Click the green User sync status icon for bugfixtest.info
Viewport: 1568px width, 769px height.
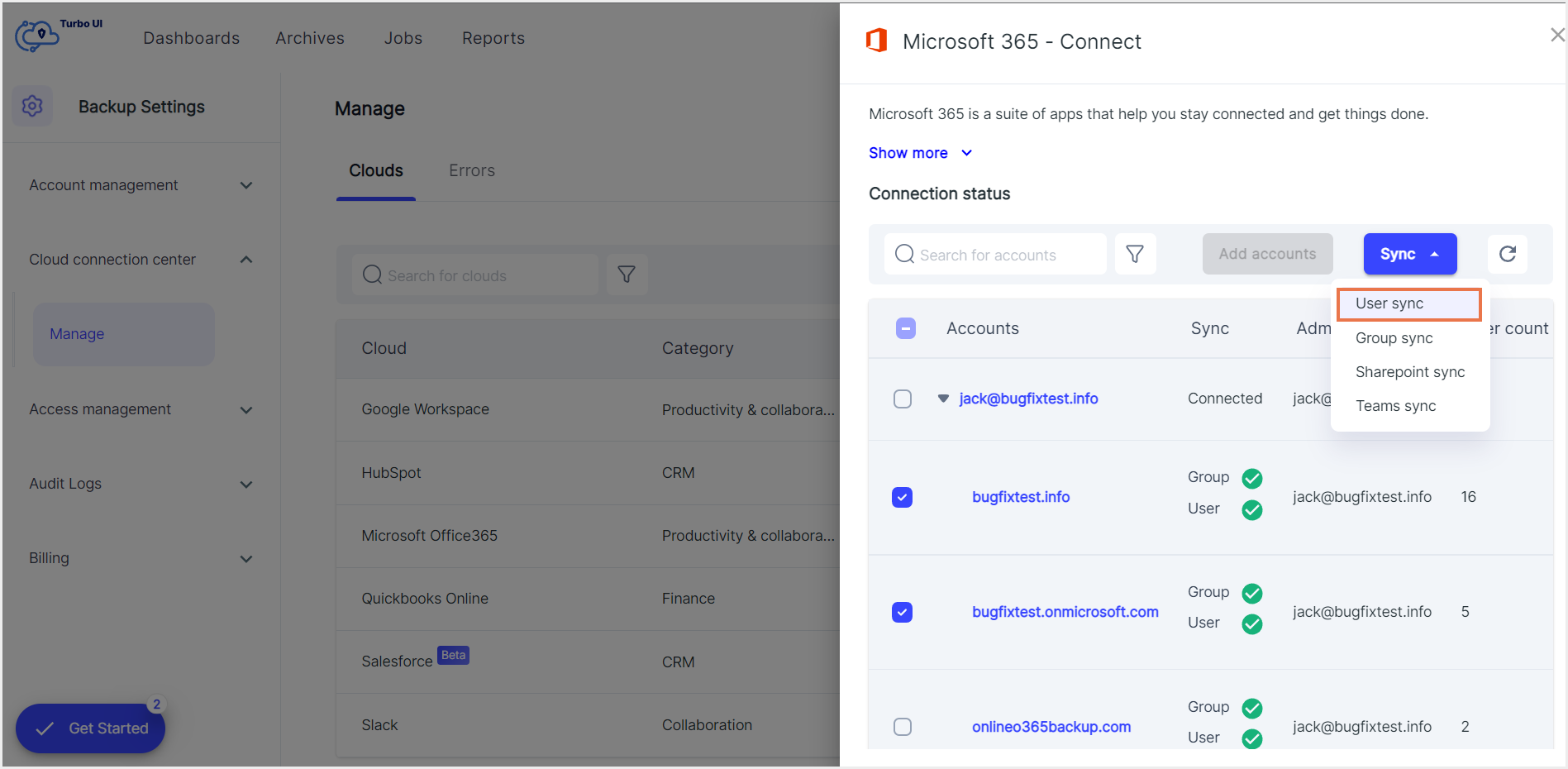click(x=1251, y=509)
